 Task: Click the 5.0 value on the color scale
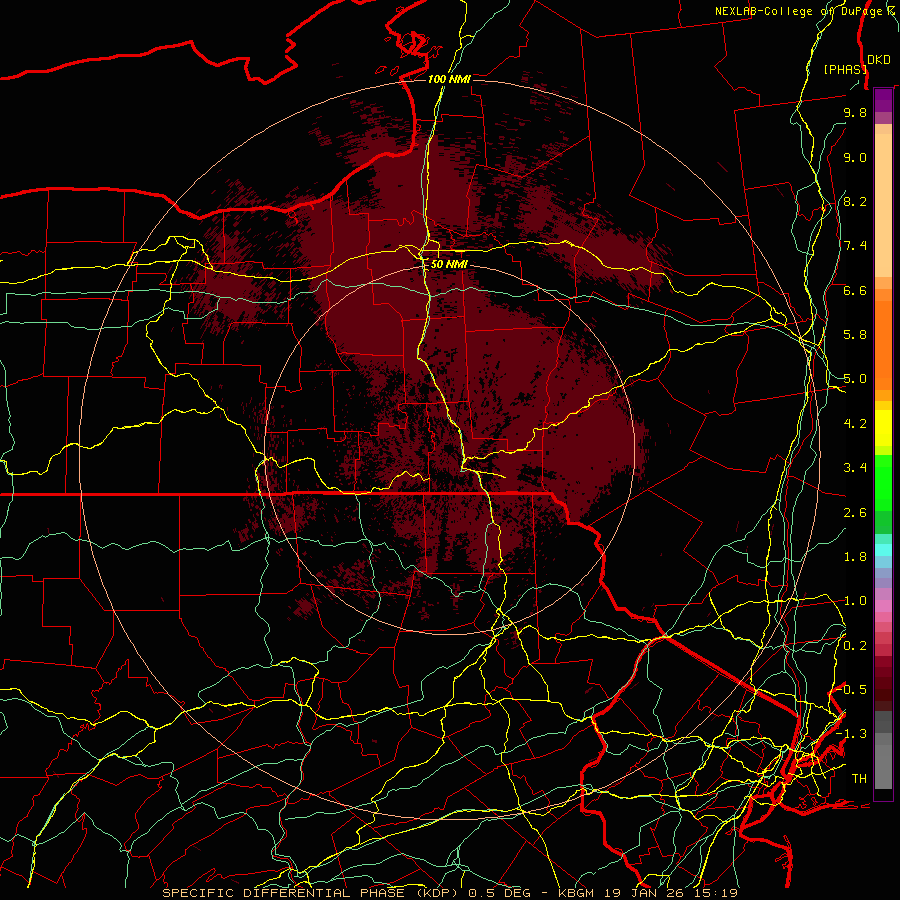click(x=855, y=379)
